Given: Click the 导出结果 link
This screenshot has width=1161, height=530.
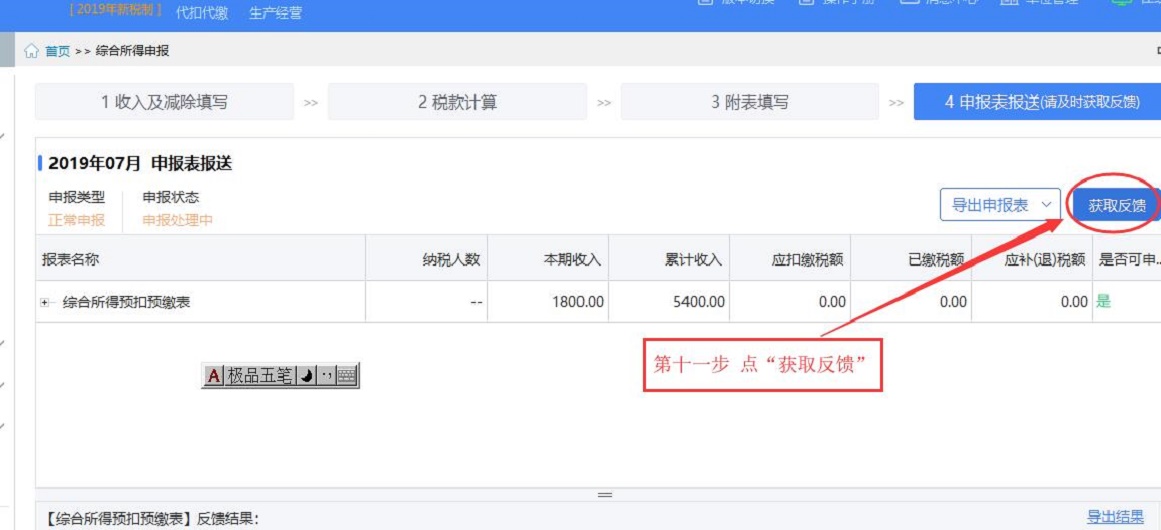Looking at the screenshot, I should click(x=1115, y=517).
